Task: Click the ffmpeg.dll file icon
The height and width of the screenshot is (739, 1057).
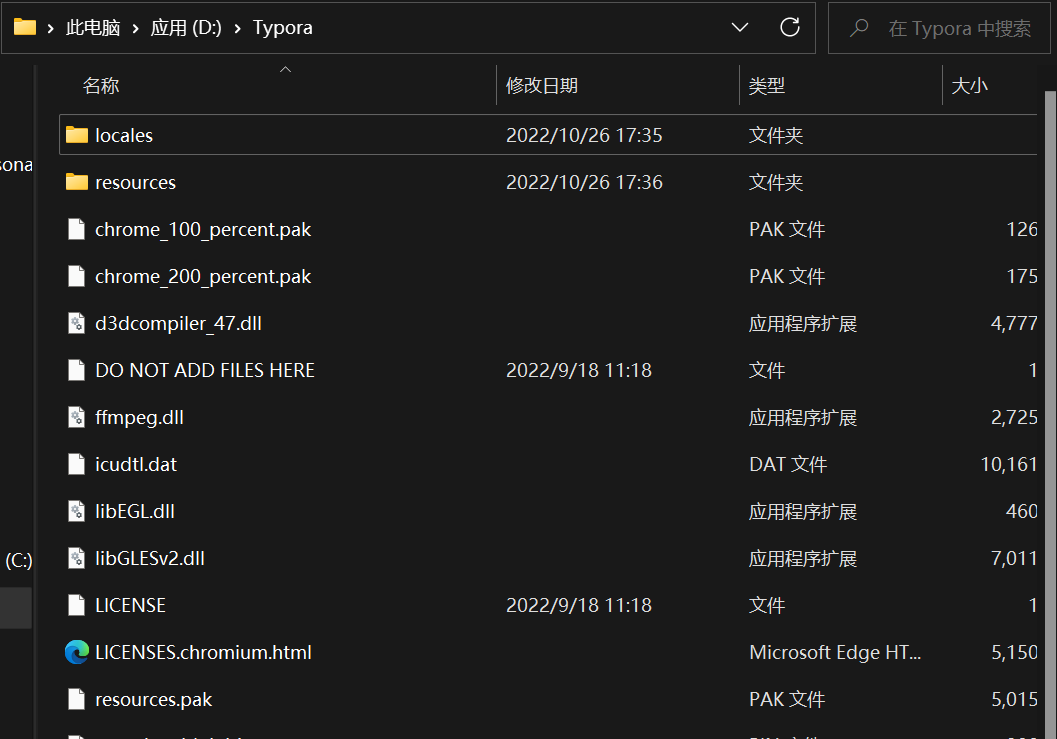Action: click(x=77, y=417)
